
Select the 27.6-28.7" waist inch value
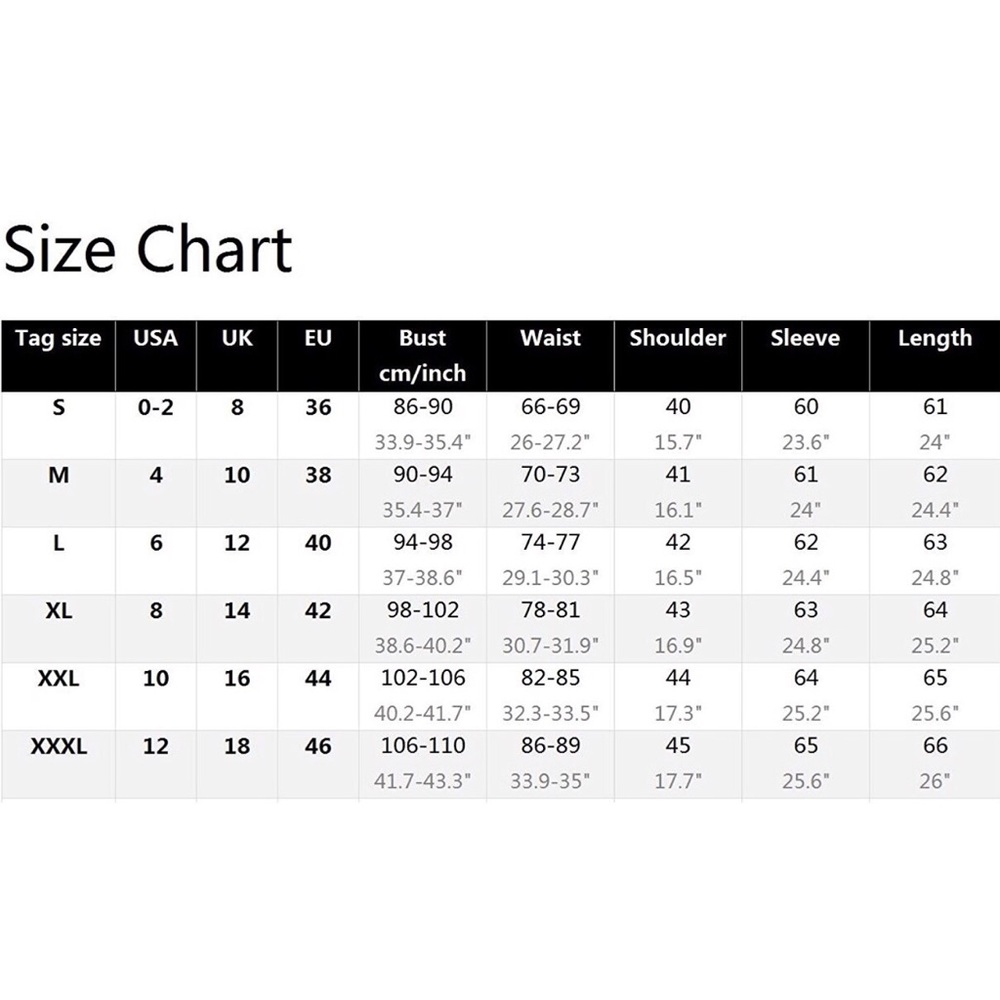coord(550,510)
